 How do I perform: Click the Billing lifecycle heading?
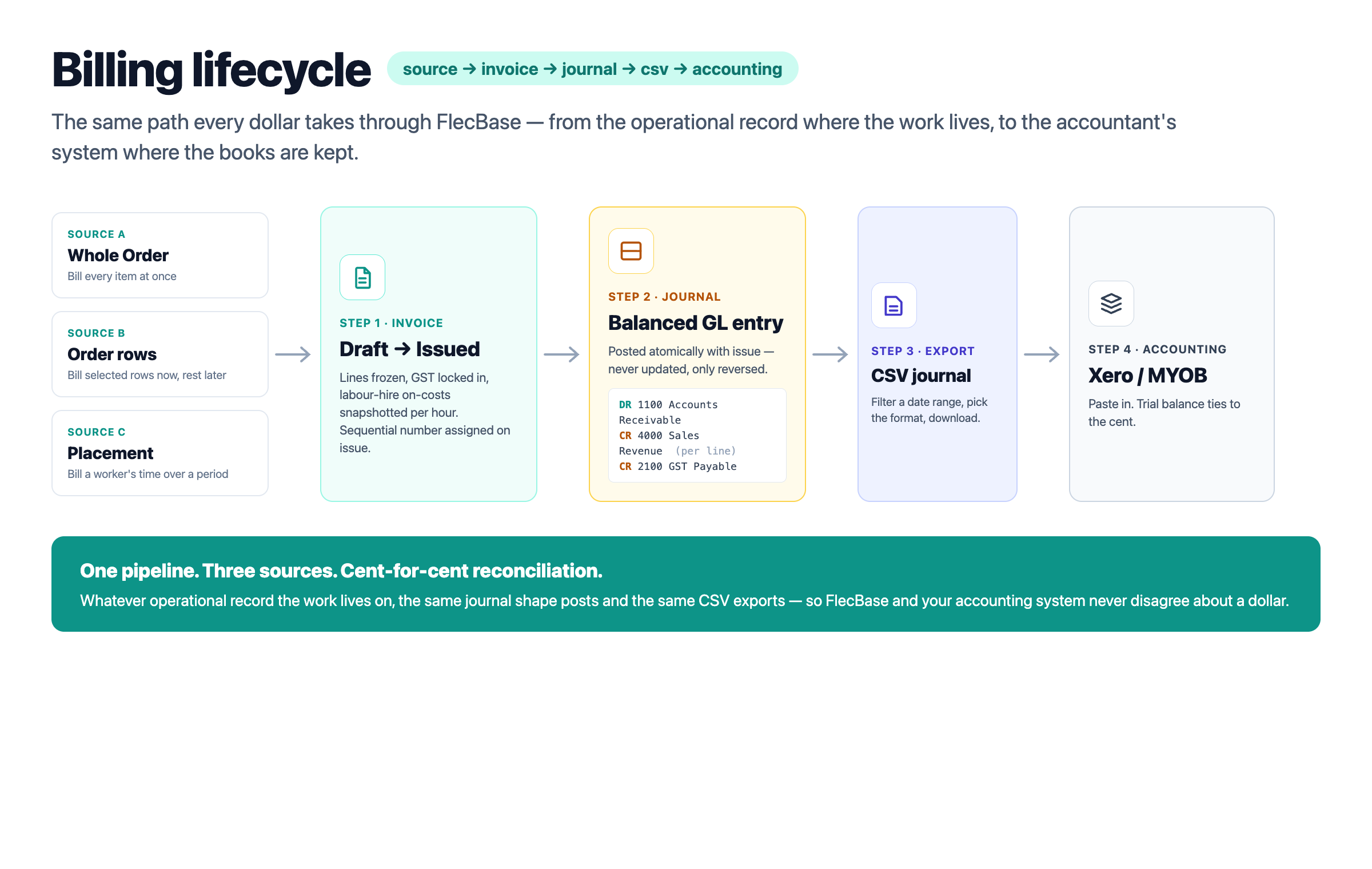[x=212, y=70]
